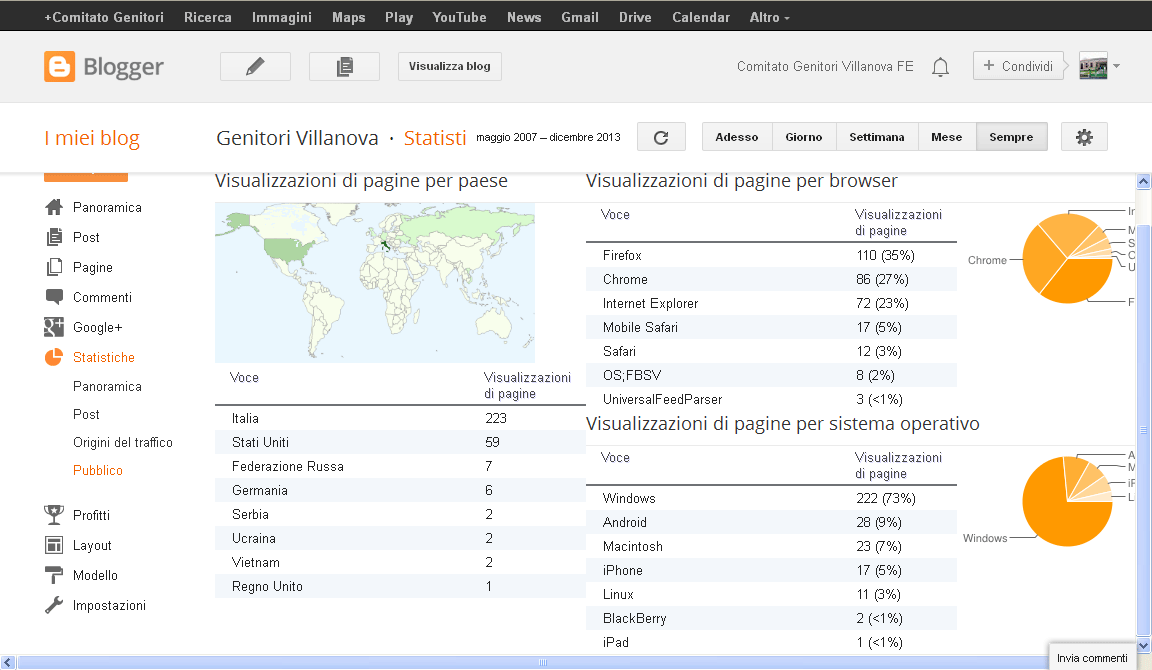Click Statistiche pie chart icon
Image resolution: width=1152 pixels, height=670 pixels.
54,357
